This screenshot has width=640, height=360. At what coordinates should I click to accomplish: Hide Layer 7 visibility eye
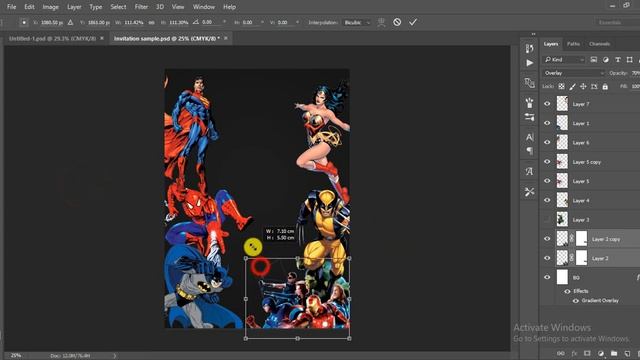[547, 104]
